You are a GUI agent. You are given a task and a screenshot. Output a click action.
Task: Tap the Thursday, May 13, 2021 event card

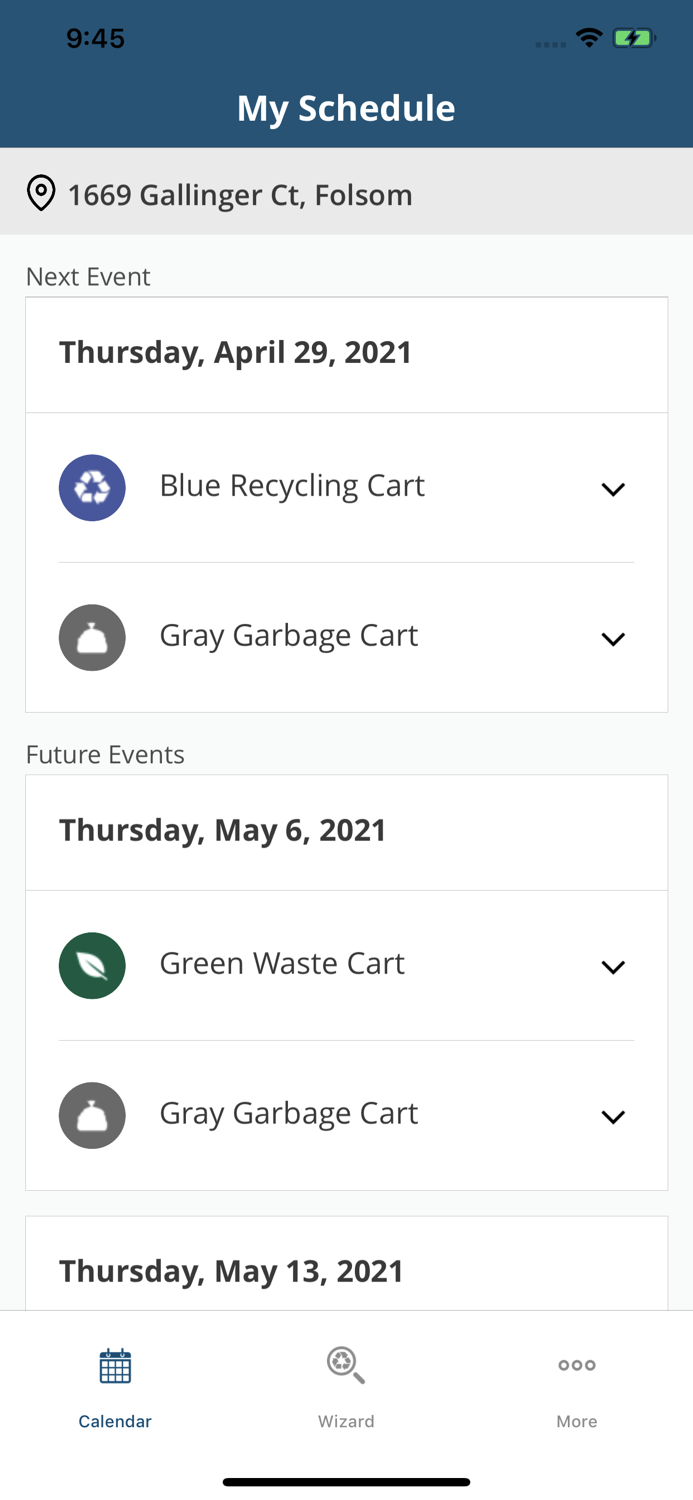[x=232, y=1270]
